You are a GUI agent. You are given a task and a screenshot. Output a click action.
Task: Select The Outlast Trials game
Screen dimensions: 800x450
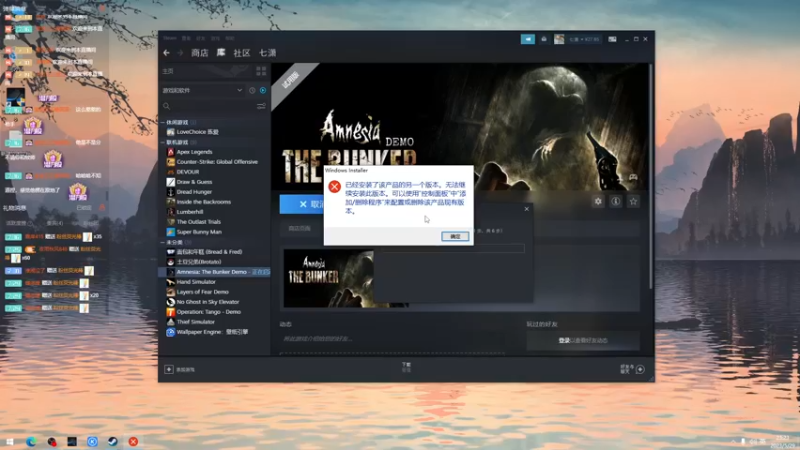pyautogui.click(x=198, y=222)
